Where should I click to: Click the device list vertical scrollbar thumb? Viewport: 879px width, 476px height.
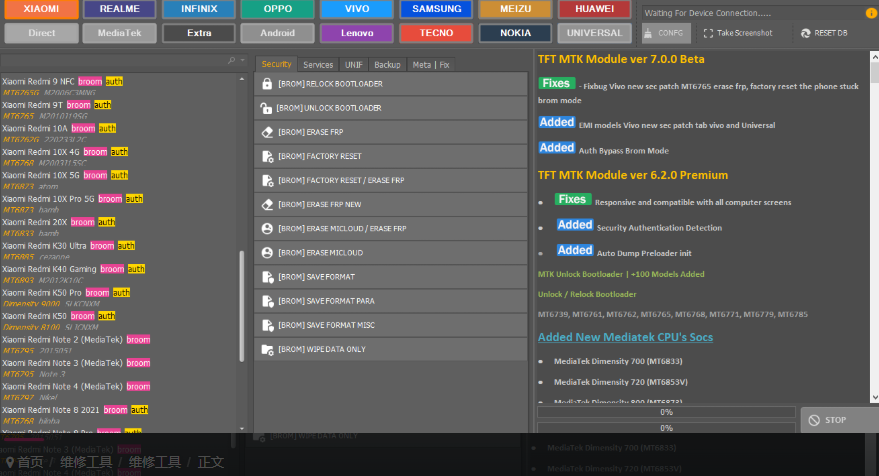point(242,306)
